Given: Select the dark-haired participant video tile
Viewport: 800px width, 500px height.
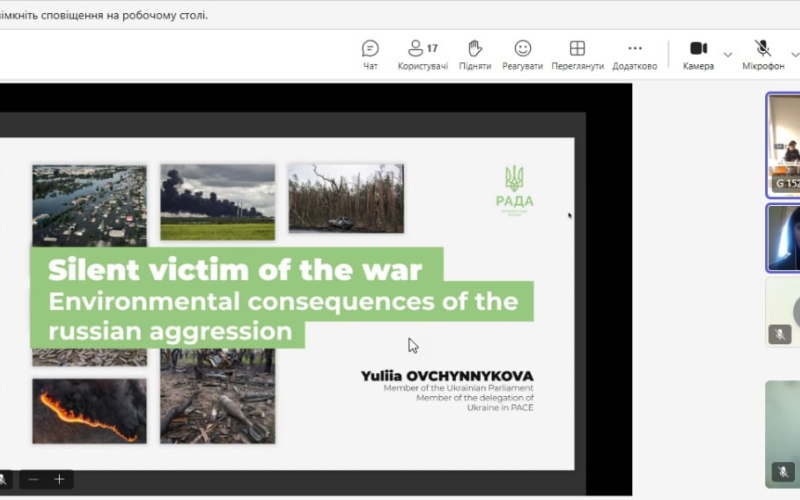Looking at the screenshot, I should pos(783,238).
